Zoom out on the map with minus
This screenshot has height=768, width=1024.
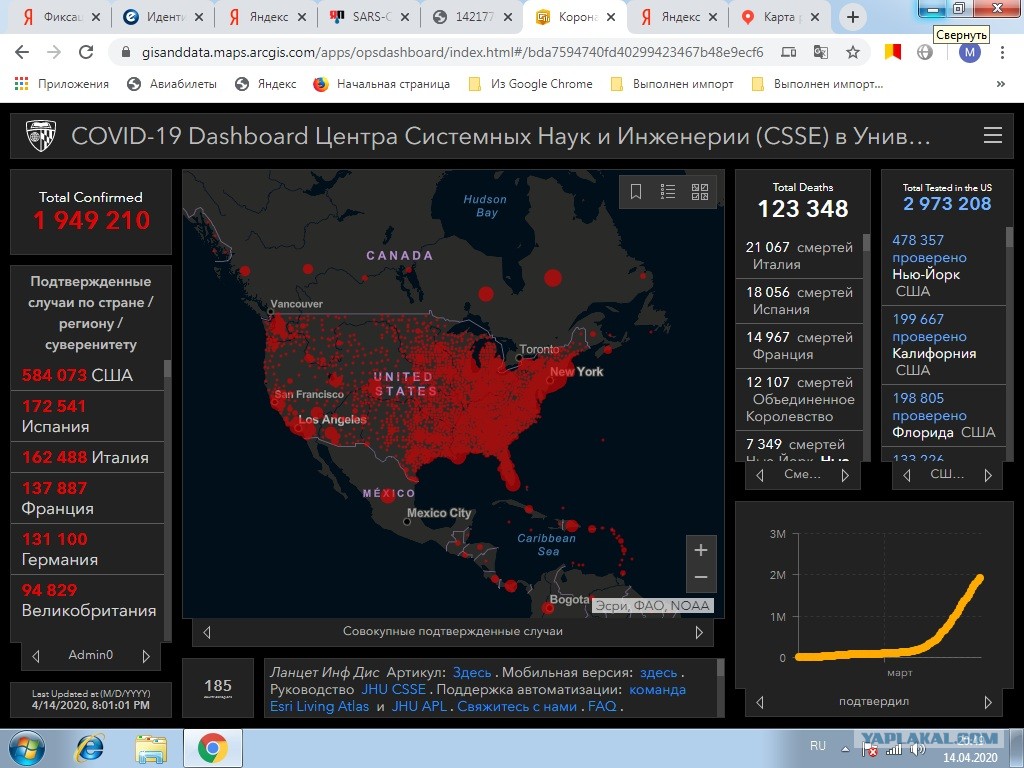pos(701,577)
